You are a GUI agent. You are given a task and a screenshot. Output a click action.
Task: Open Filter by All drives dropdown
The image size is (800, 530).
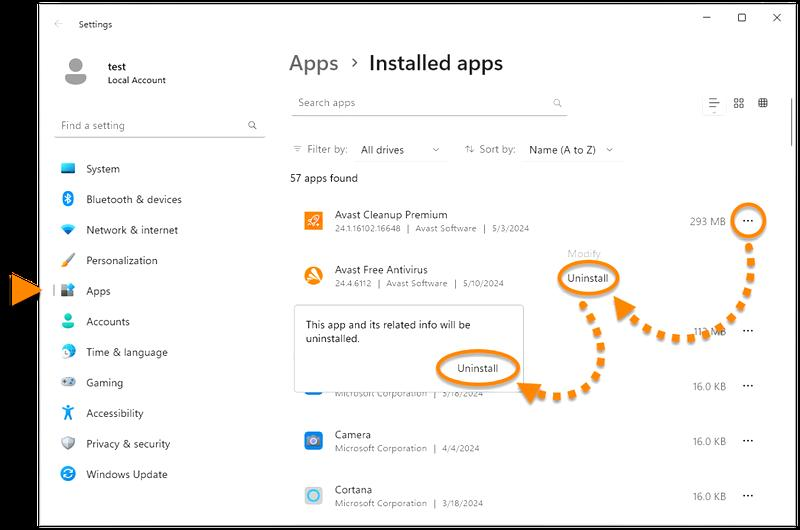400,150
